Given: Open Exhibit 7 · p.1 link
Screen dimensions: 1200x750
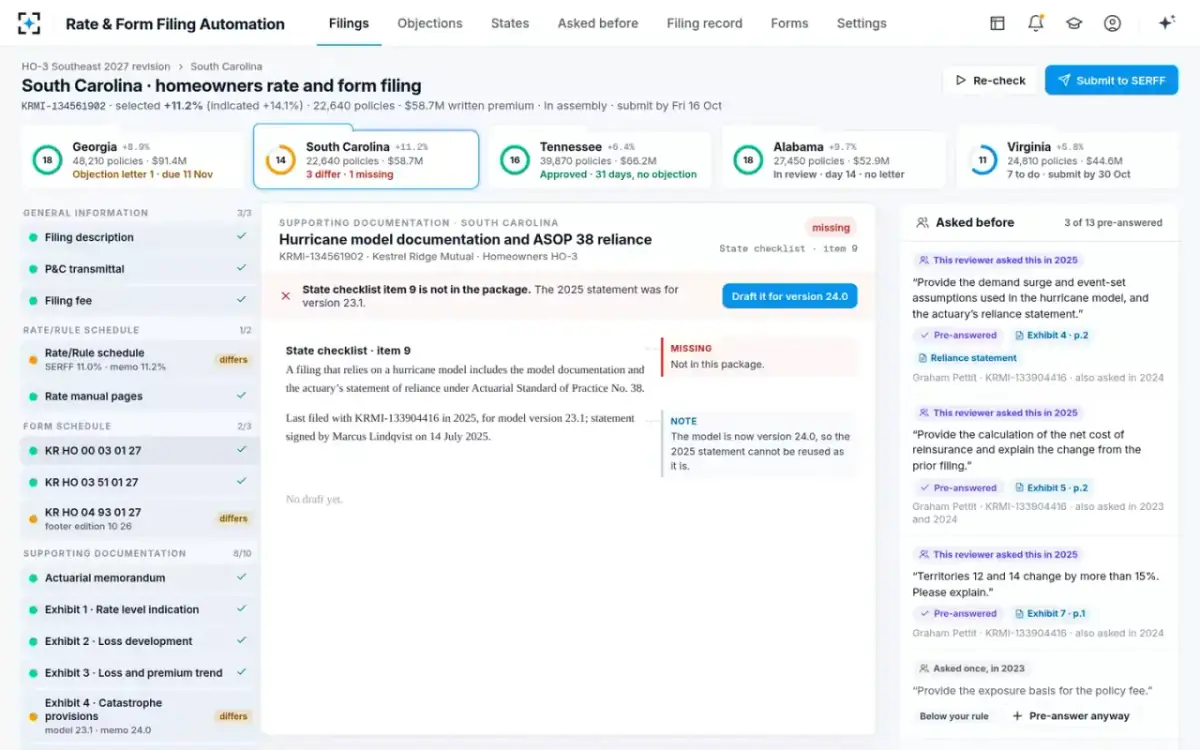Looking at the screenshot, I should coord(1051,613).
